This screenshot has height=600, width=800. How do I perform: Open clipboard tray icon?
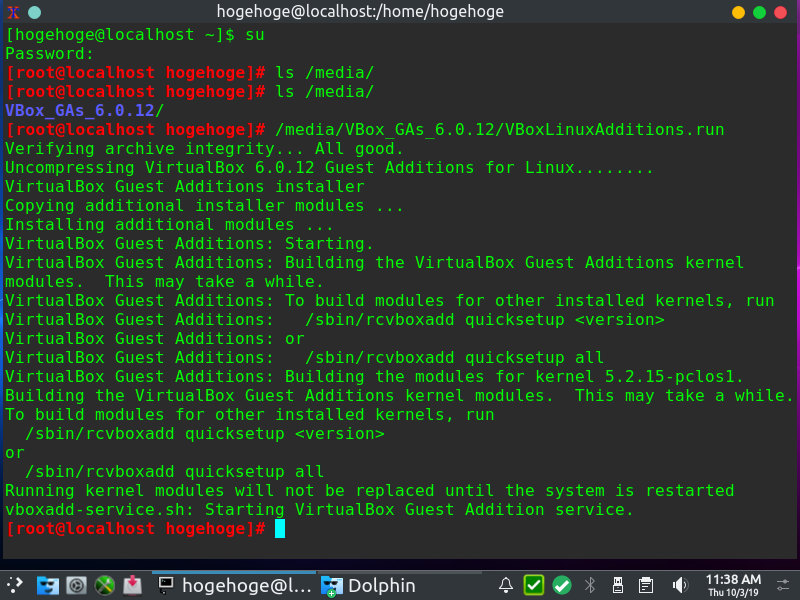(646, 585)
